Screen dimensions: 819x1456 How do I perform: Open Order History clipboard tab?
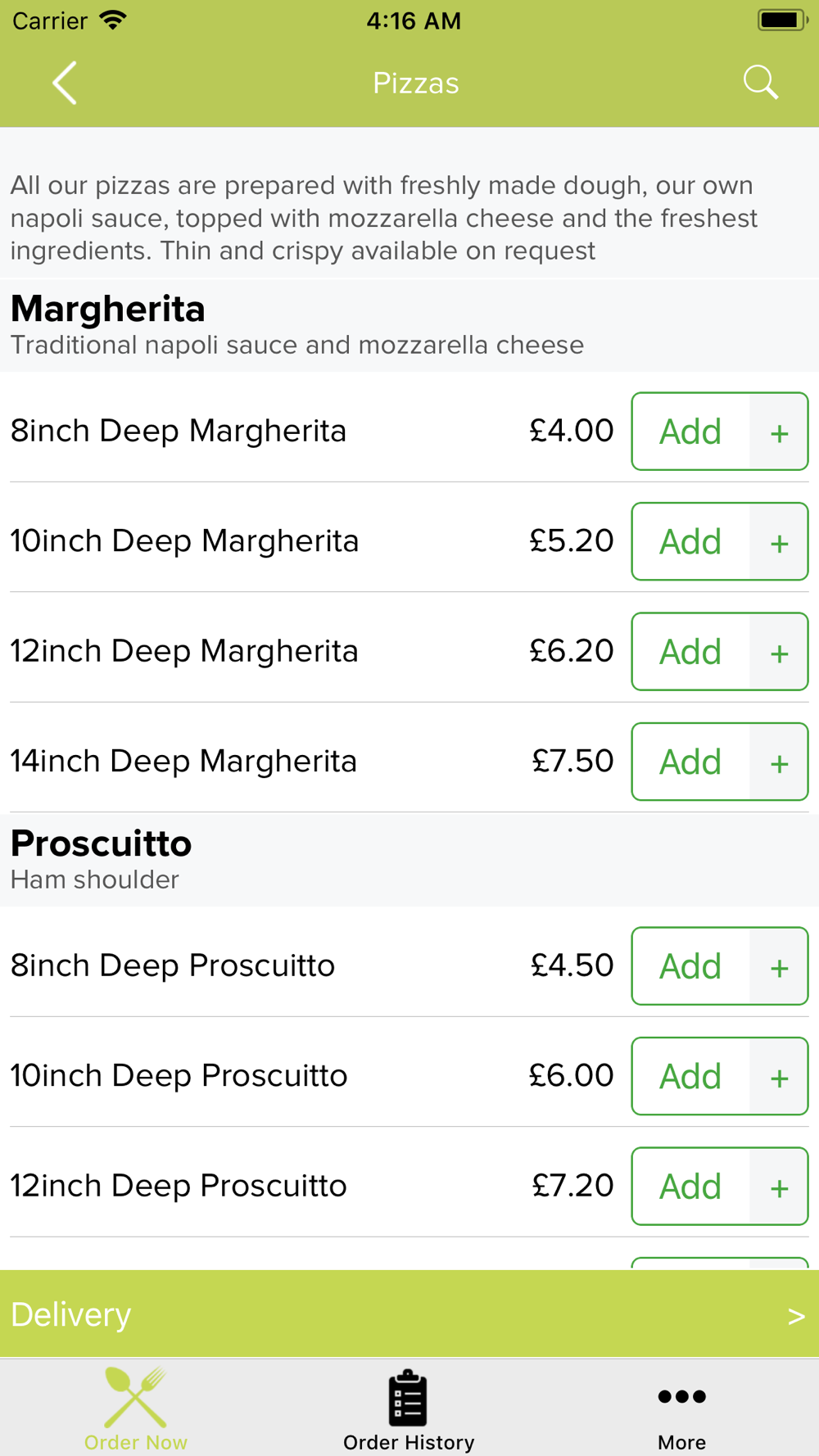pos(409,1409)
